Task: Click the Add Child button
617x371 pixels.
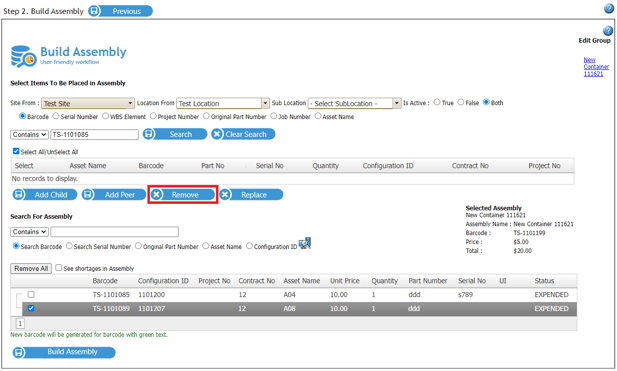Action: [x=45, y=195]
